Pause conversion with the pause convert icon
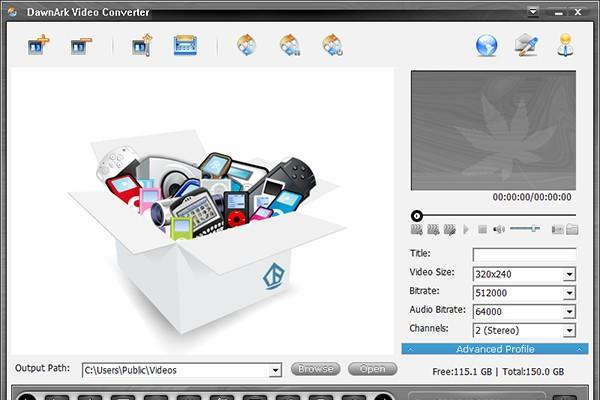Image resolution: width=600 pixels, height=400 pixels. tap(290, 45)
